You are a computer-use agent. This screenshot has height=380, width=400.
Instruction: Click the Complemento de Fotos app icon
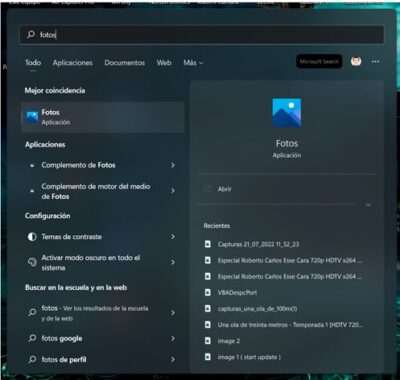pyautogui.click(x=32, y=166)
